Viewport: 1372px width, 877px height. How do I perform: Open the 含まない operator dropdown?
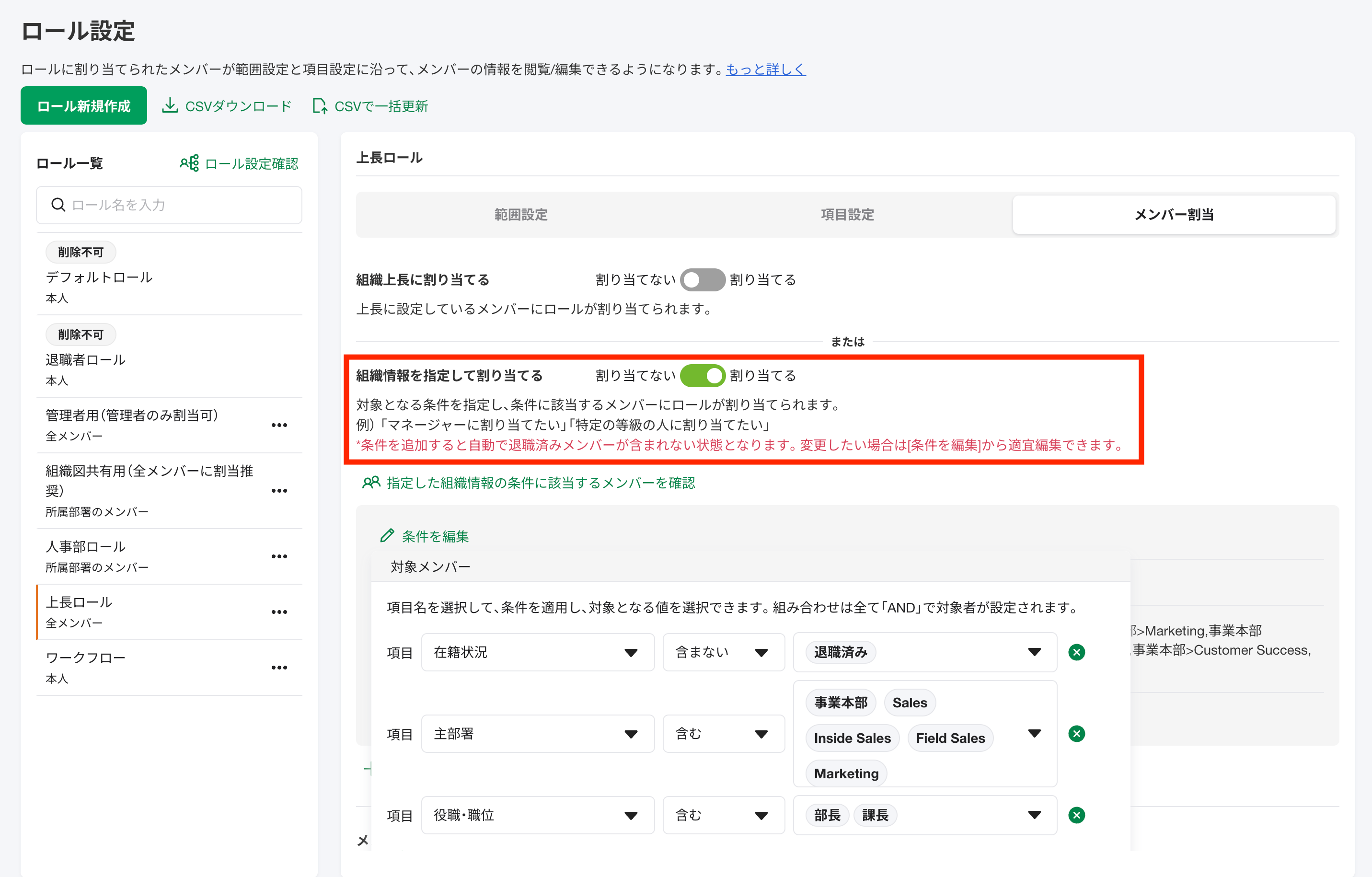pyautogui.click(x=762, y=652)
